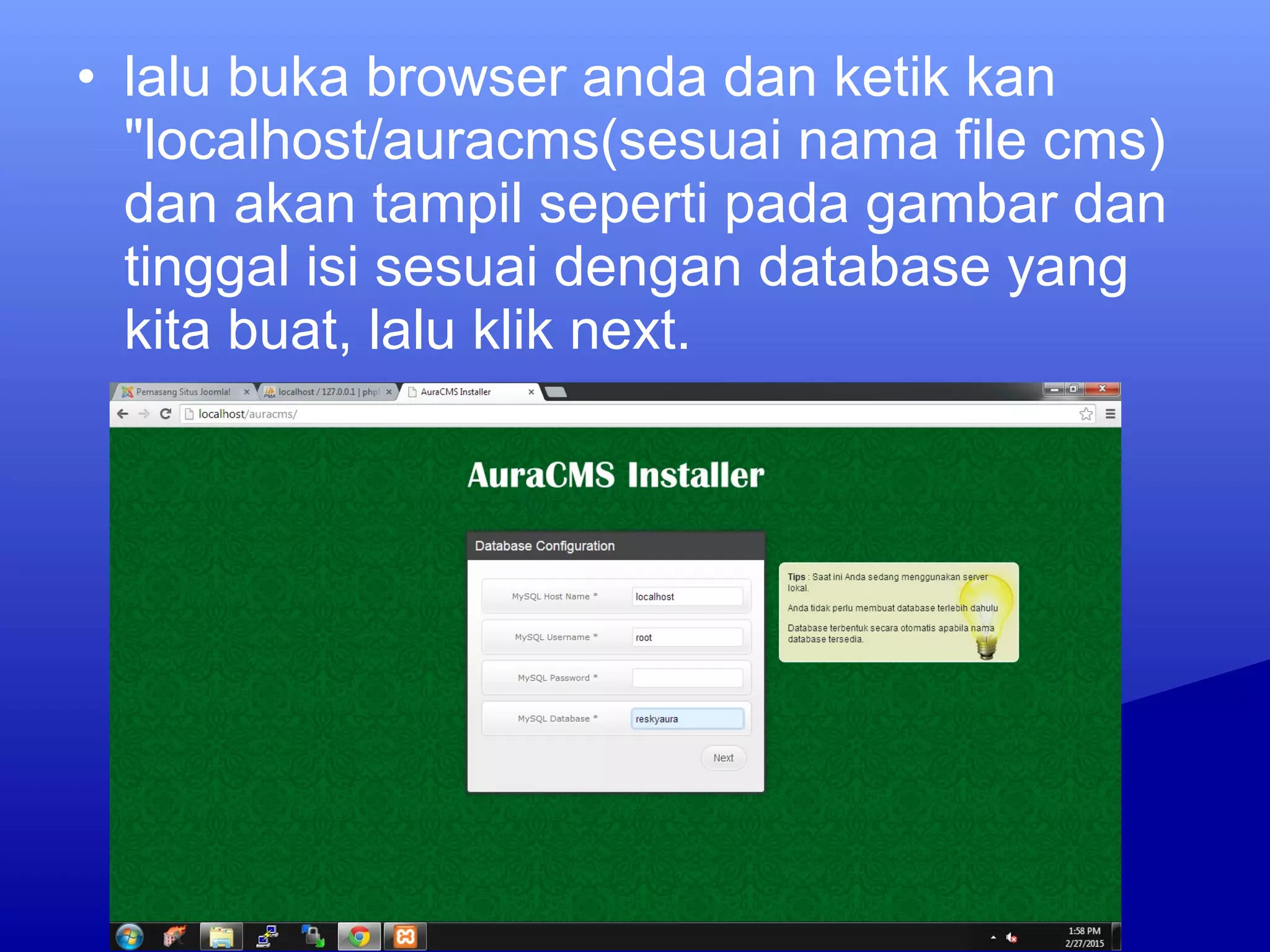The height and width of the screenshot is (952, 1270).
Task: Open the Chrome taskbar icon
Action: pyautogui.click(x=358, y=937)
